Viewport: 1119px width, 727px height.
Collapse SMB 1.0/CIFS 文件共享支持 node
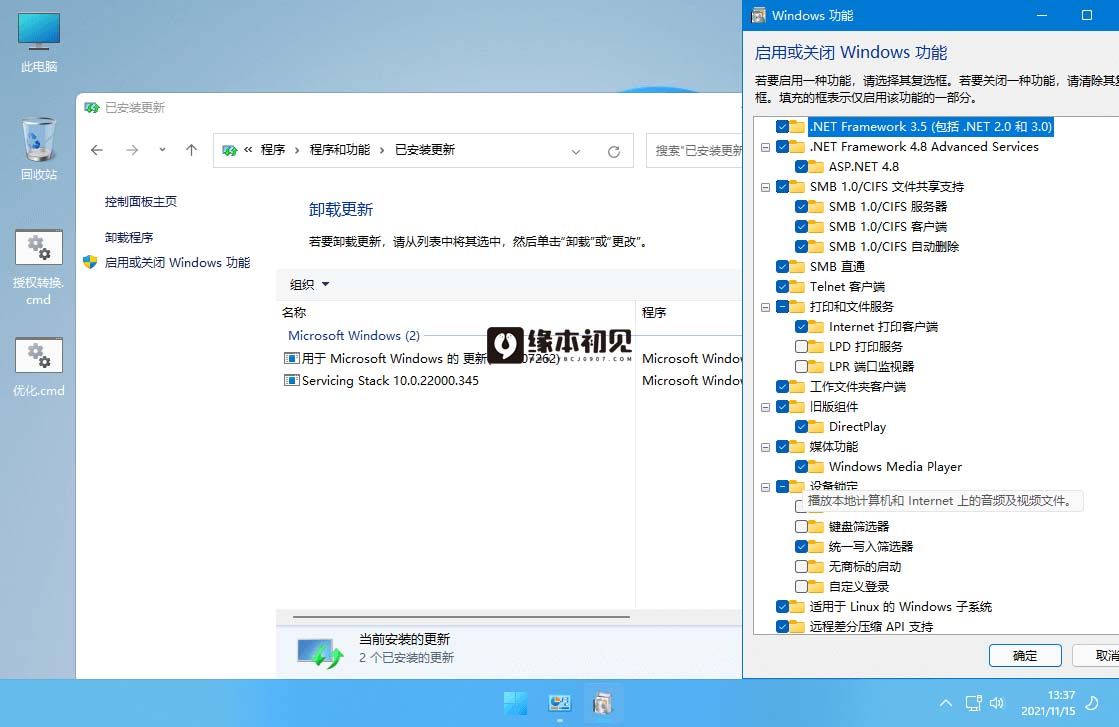point(765,188)
